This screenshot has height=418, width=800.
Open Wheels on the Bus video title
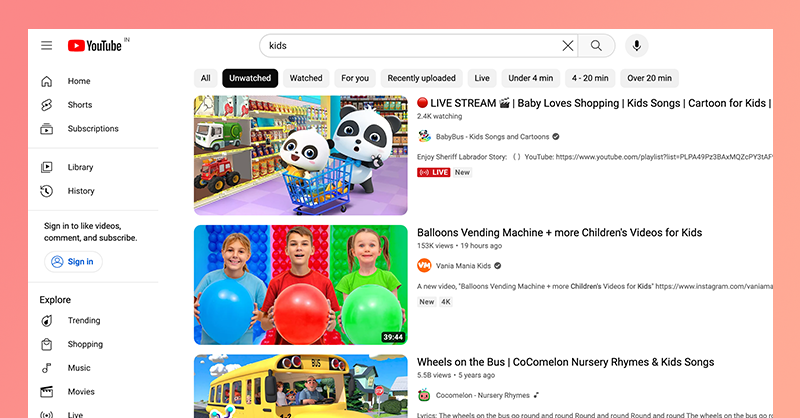[x=565, y=362]
